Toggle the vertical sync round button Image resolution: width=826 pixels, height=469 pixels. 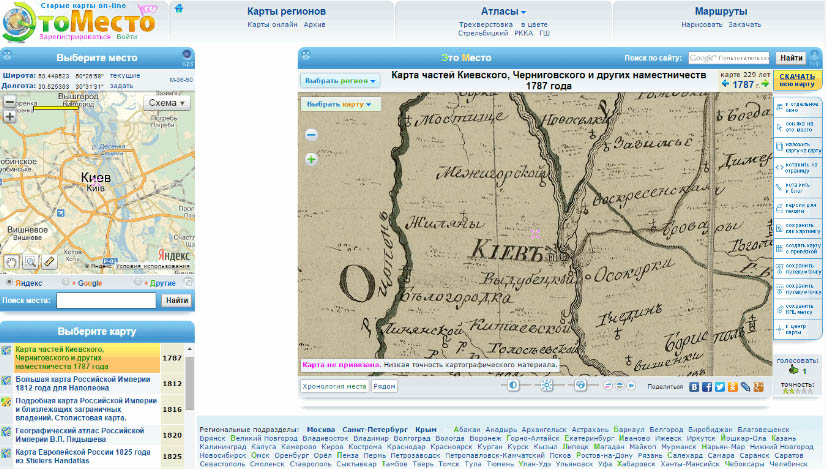(x=620, y=386)
